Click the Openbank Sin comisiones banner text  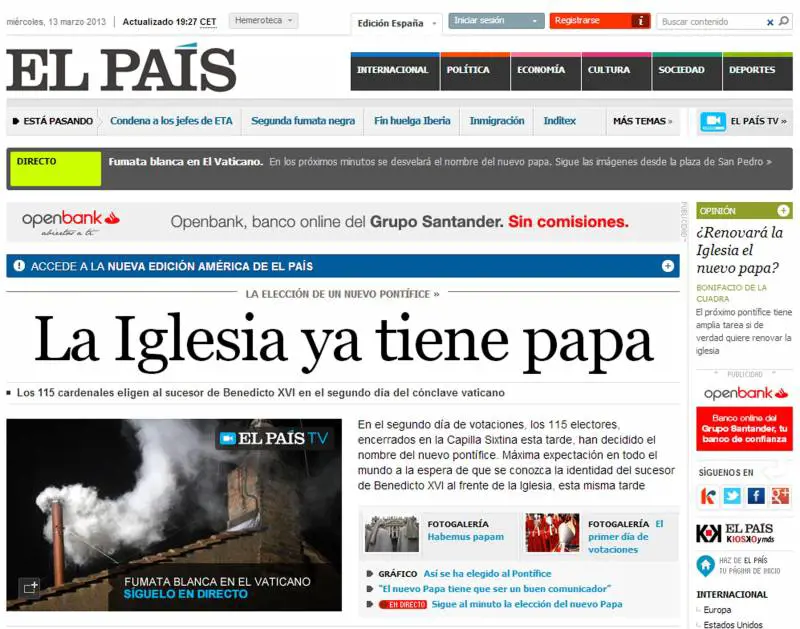coord(399,222)
